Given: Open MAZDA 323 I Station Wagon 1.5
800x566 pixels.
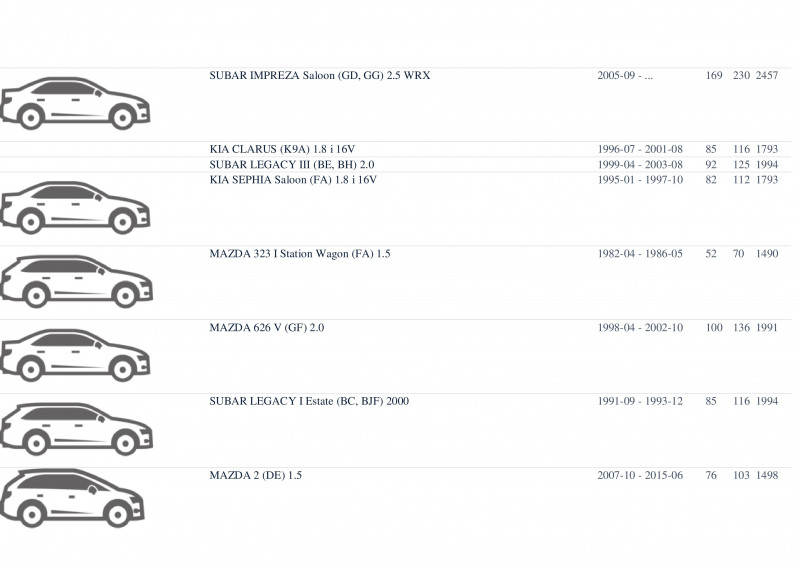Looking at the screenshot, I should pyautogui.click(x=300, y=254).
